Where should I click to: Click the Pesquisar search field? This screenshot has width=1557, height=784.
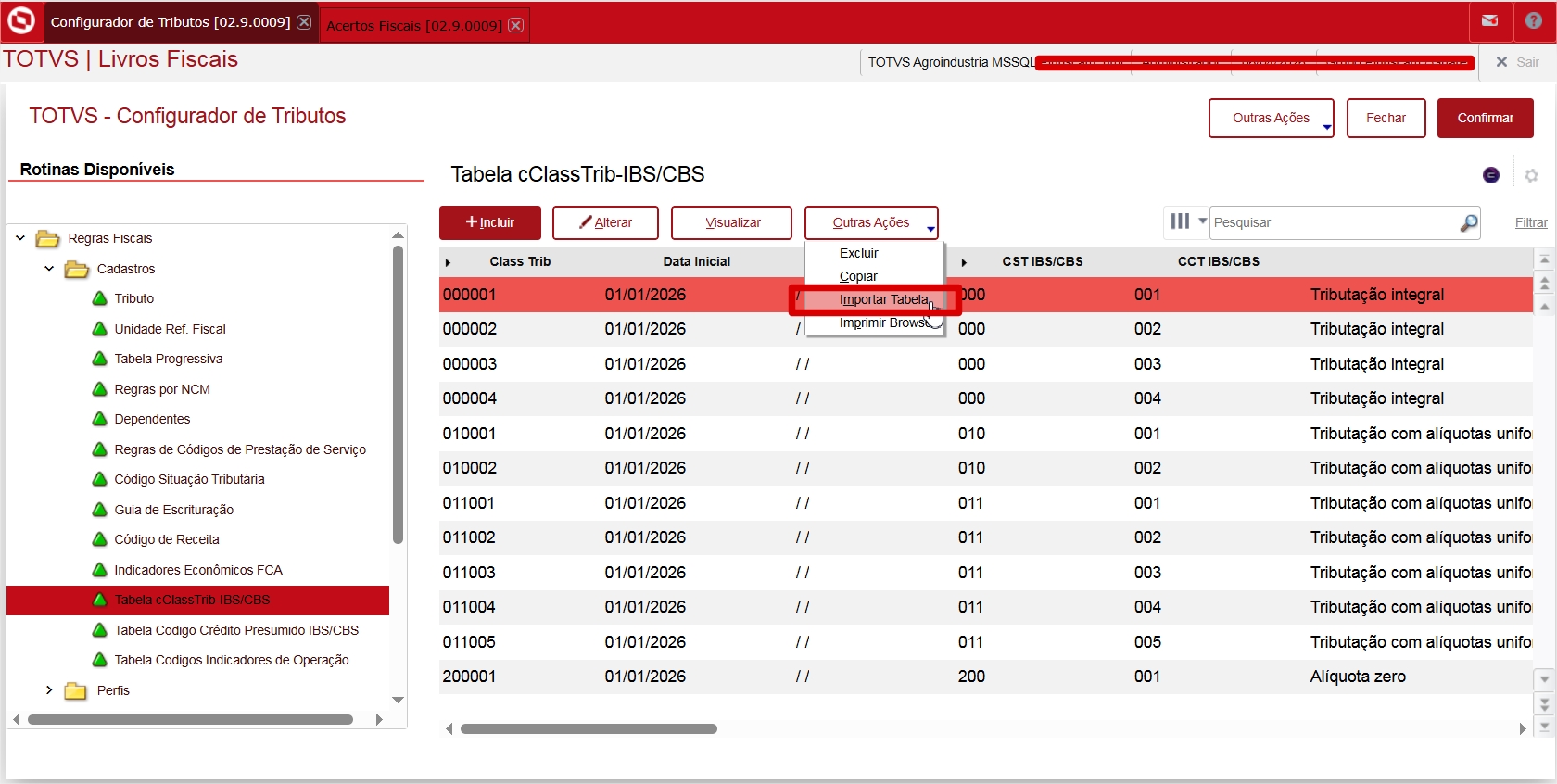(1333, 222)
